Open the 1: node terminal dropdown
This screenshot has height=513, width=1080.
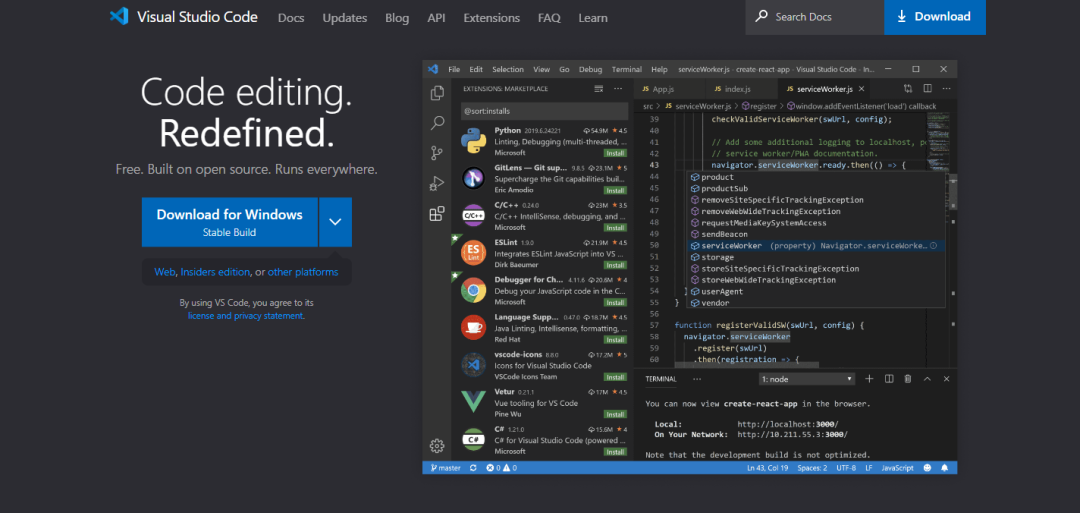coord(807,379)
